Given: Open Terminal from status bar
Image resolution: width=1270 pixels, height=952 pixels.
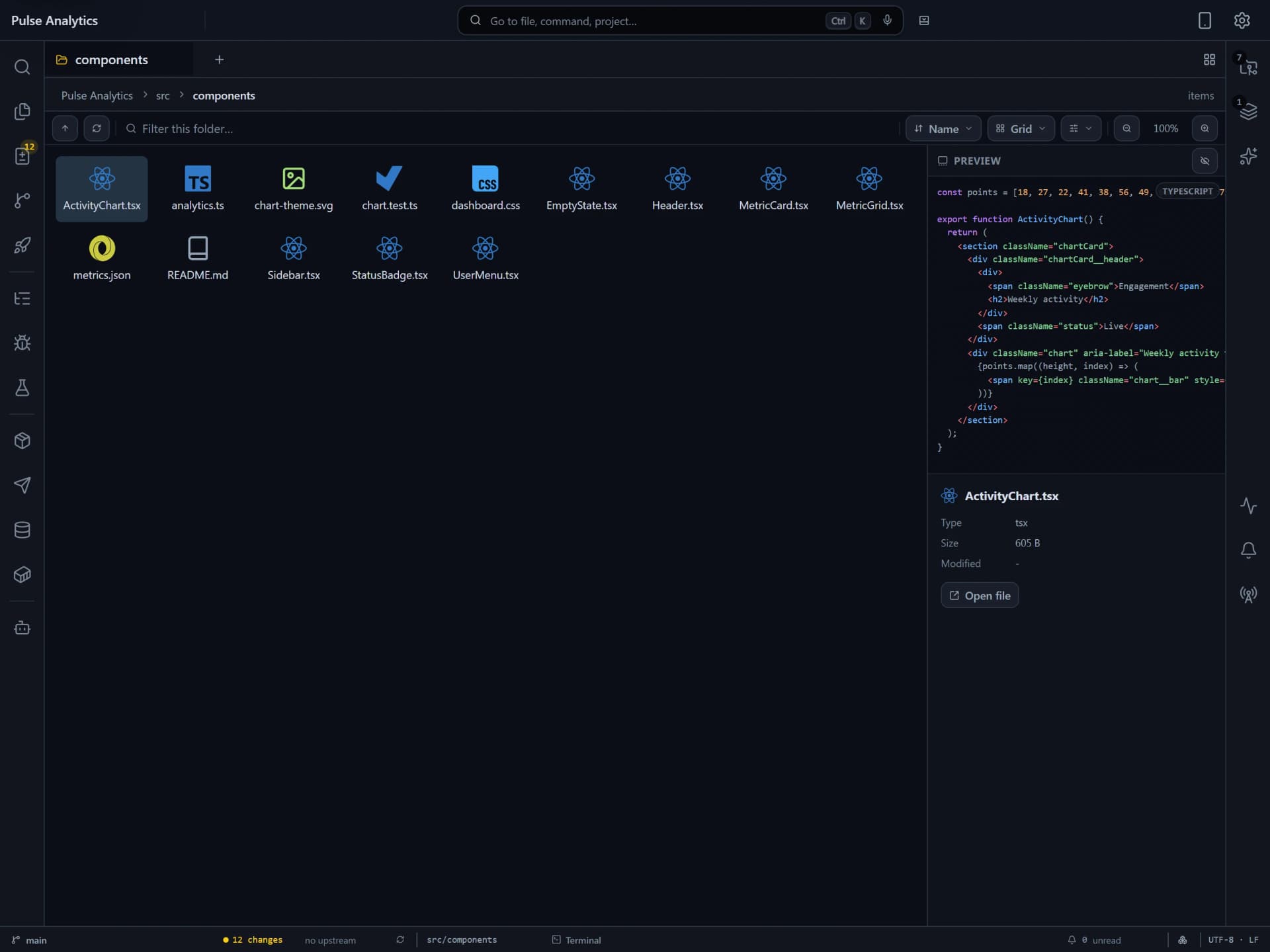Looking at the screenshot, I should [x=576, y=940].
